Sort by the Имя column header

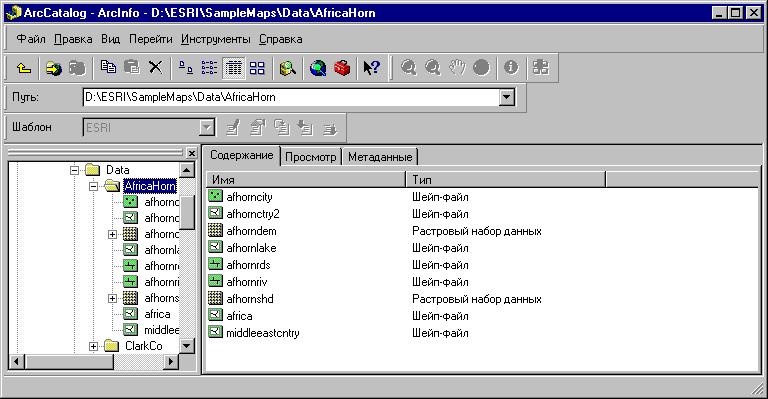pyautogui.click(x=306, y=180)
